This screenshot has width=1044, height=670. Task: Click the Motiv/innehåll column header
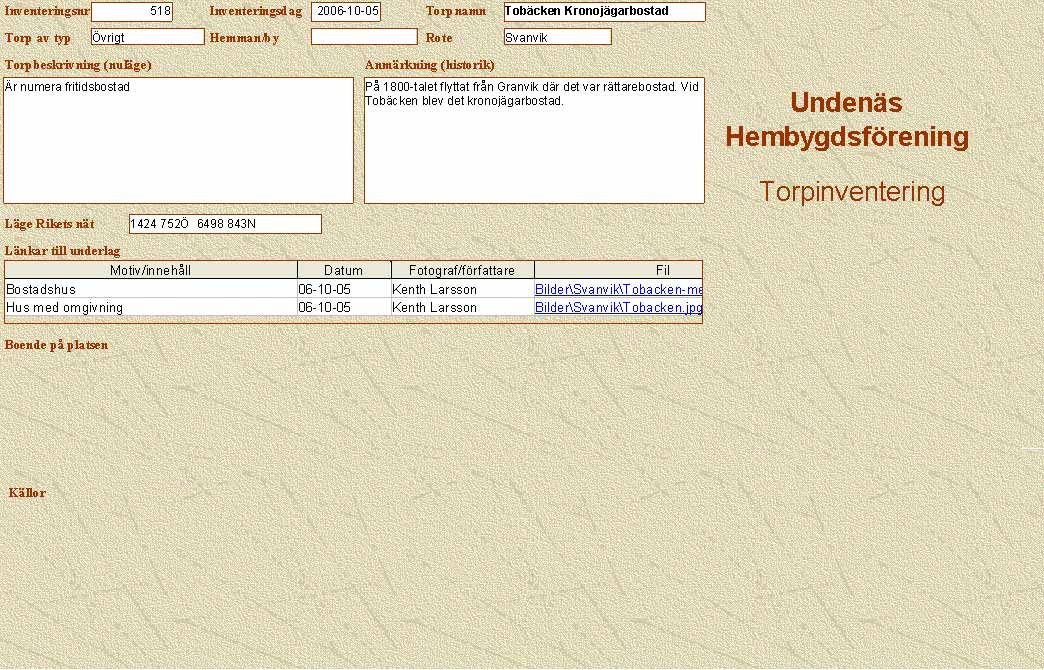[151, 270]
